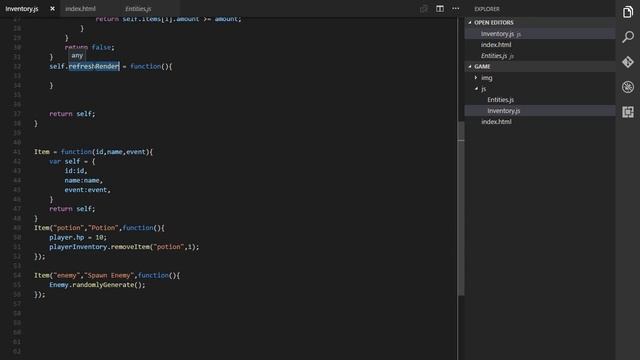
Task: Click the editor vertical scrollbar thumb
Action: pos(461,208)
